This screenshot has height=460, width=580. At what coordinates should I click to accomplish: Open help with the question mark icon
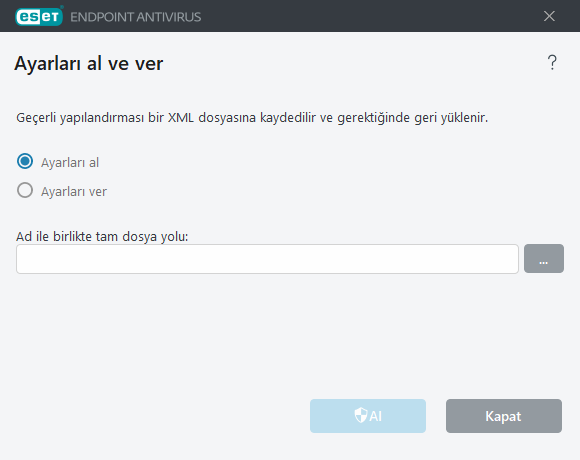point(552,62)
